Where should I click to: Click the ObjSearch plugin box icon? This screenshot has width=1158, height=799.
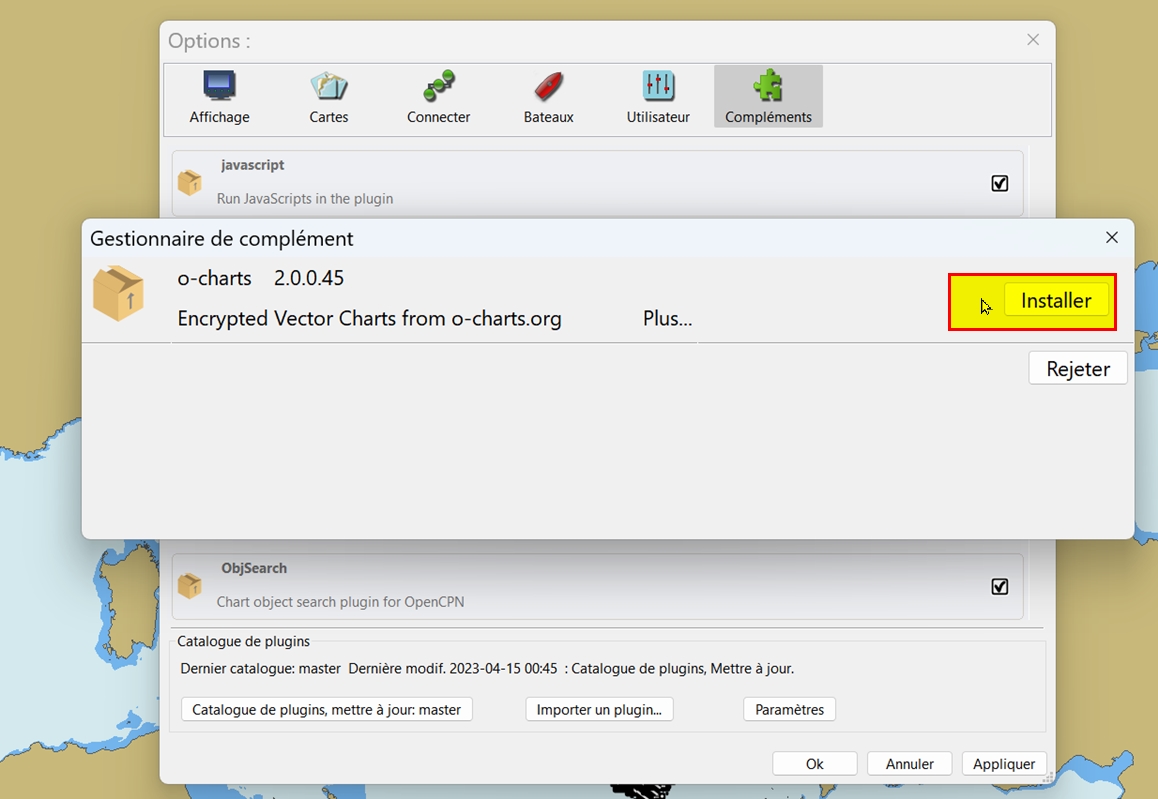pyautogui.click(x=190, y=586)
